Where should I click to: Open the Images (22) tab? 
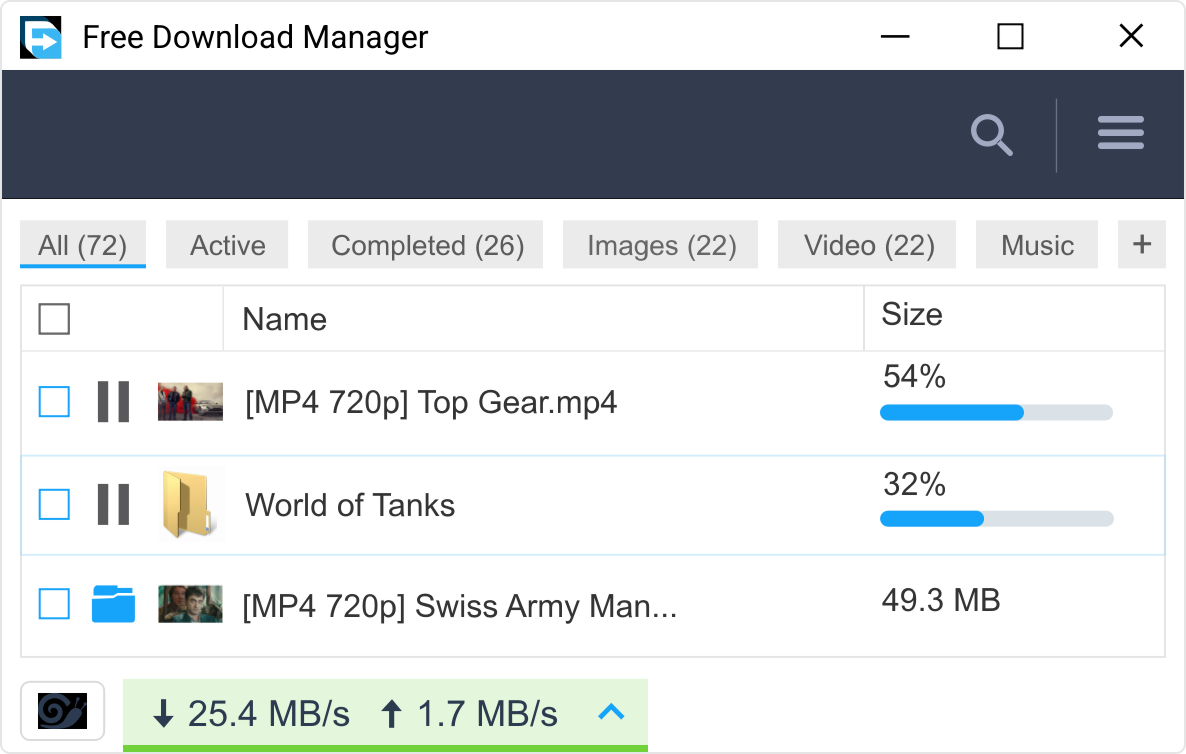[x=661, y=246]
